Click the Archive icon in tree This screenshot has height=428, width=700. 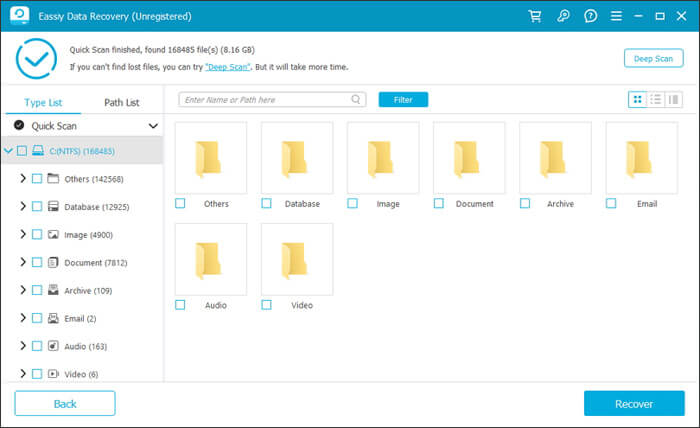click(53, 290)
